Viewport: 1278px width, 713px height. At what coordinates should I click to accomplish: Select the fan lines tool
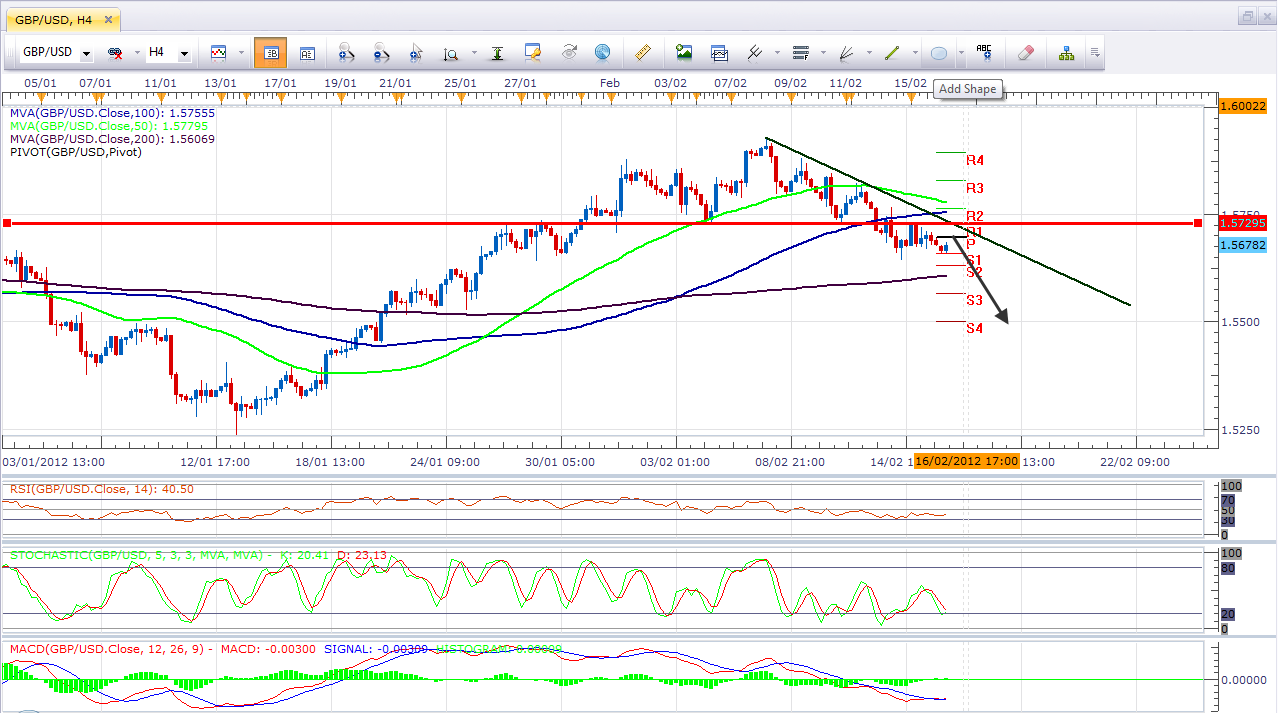click(x=846, y=52)
